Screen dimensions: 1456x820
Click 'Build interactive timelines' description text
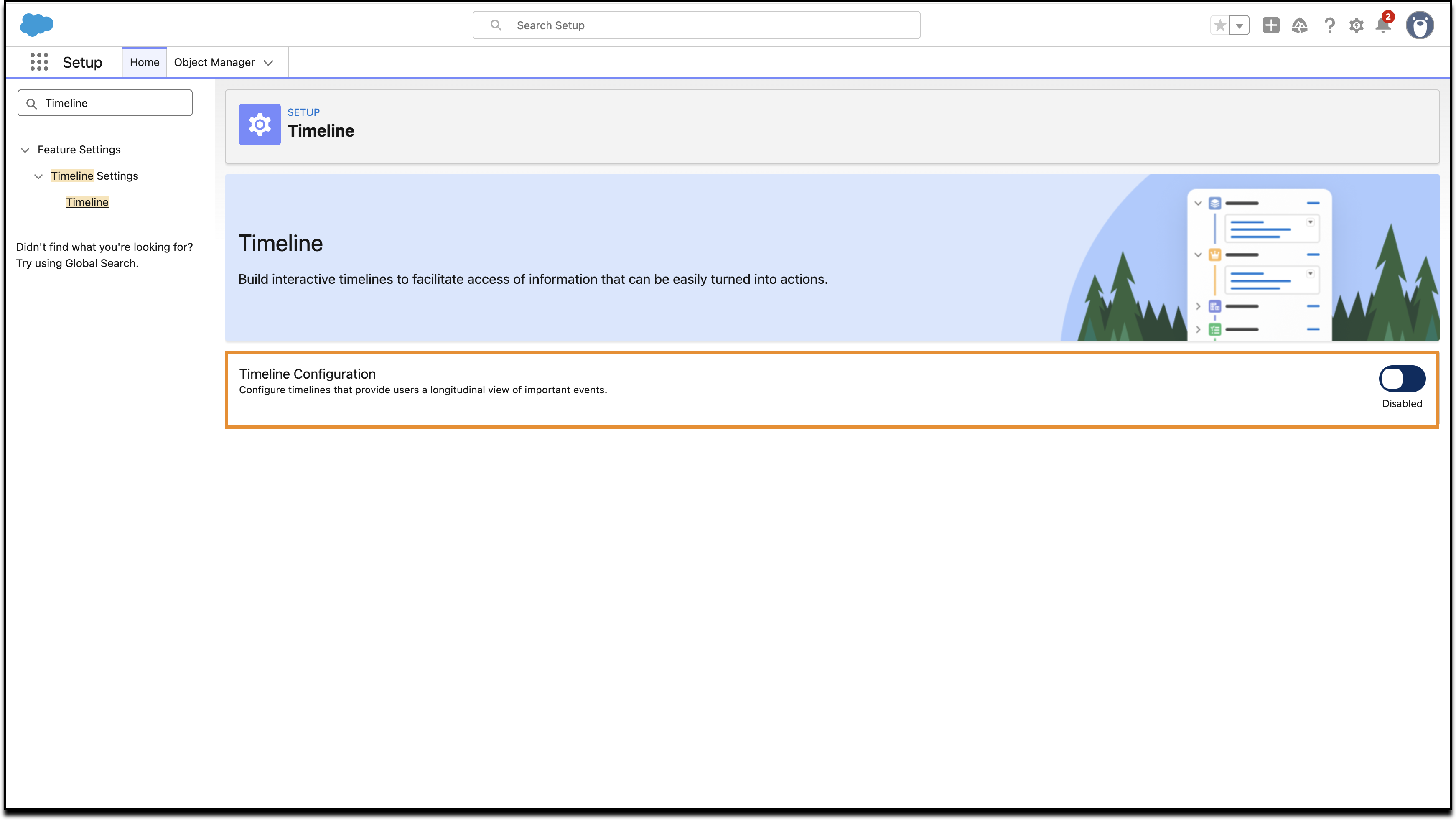click(x=532, y=279)
